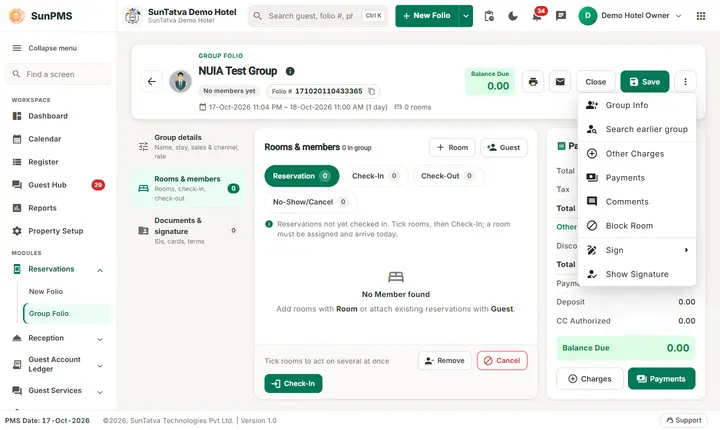Viewport: 720px width, 430px height.
Task: Switch to the Check-In tab
Action: click(376, 176)
